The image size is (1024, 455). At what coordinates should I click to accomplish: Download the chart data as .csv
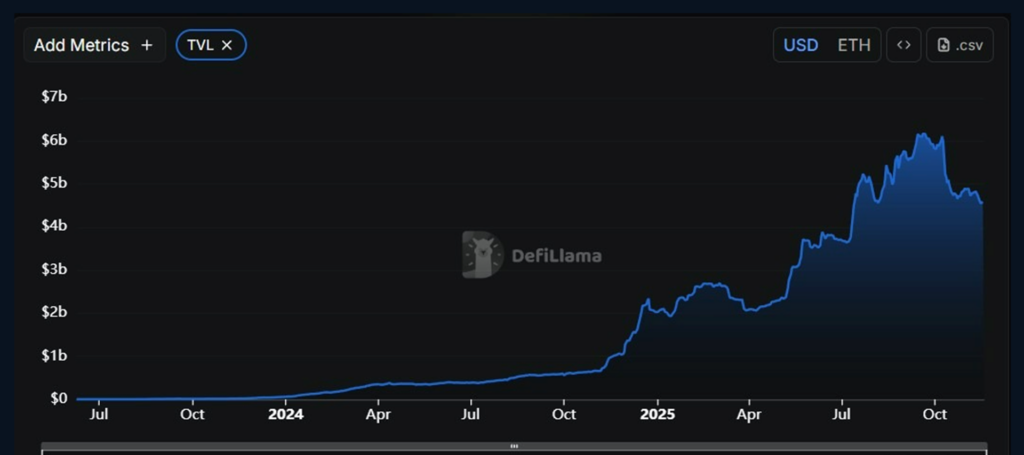pyautogui.click(x=960, y=45)
